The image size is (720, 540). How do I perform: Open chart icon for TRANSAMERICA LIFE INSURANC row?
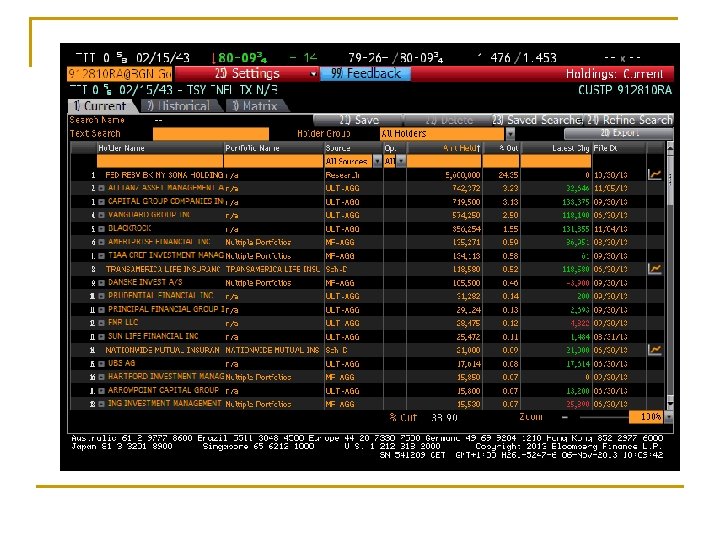click(654, 269)
